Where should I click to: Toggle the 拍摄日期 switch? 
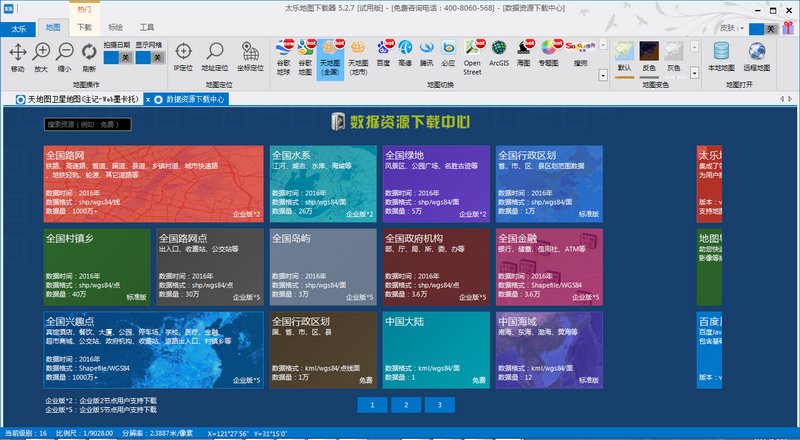click(118, 58)
